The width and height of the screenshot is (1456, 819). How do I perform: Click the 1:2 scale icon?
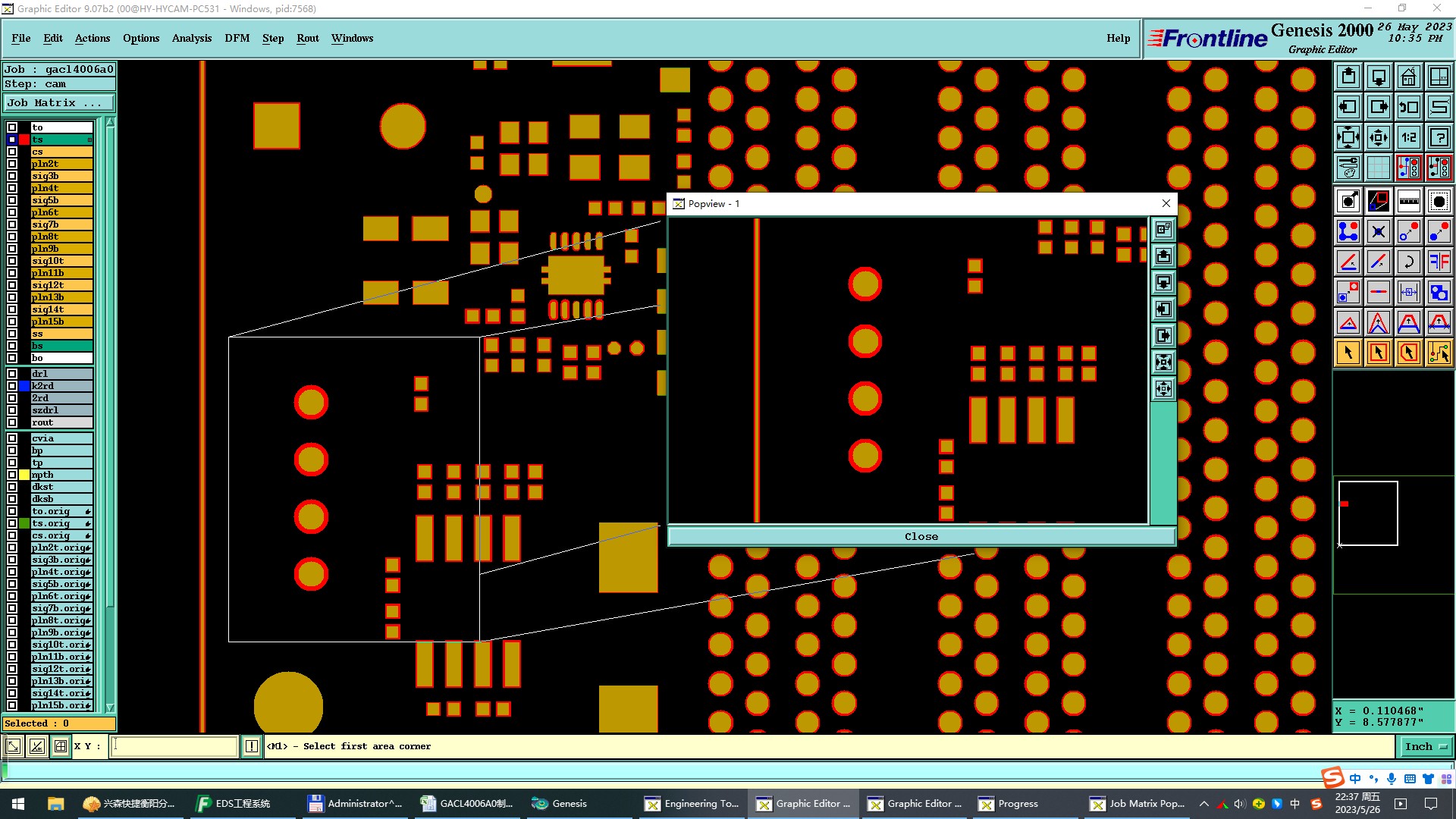(x=1408, y=137)
